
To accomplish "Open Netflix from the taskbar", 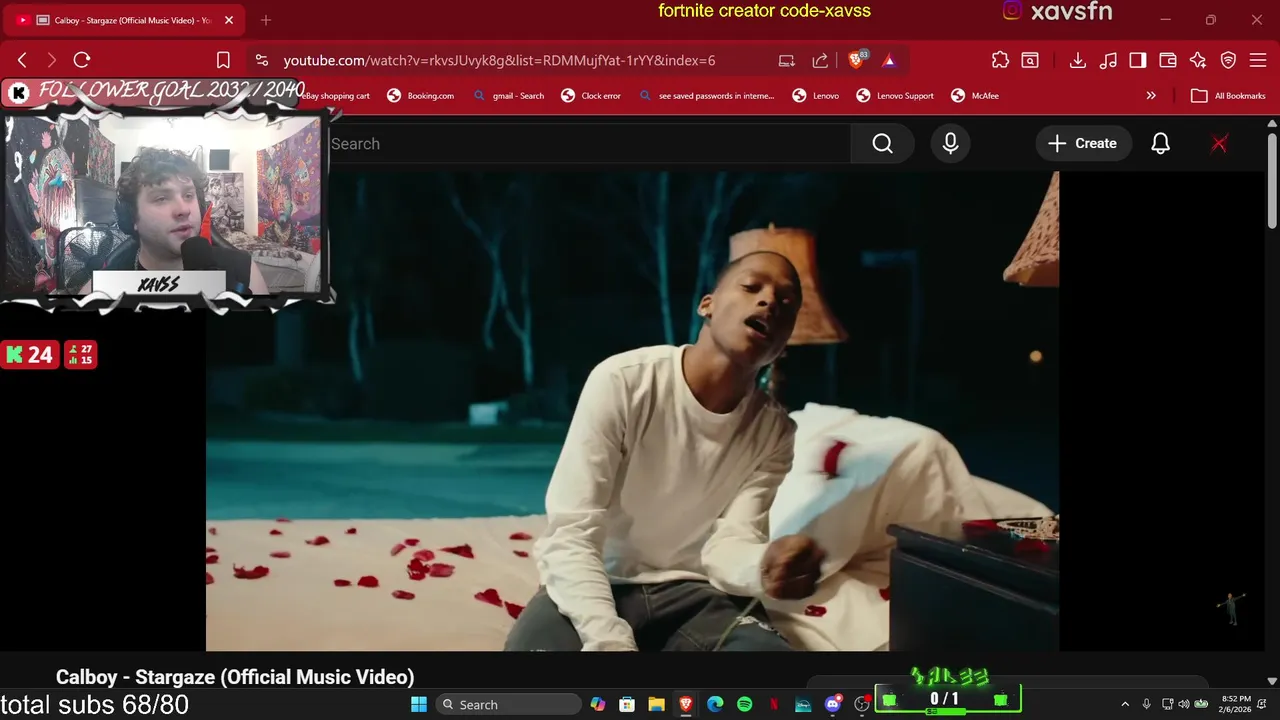I will (x=774, y=704).
